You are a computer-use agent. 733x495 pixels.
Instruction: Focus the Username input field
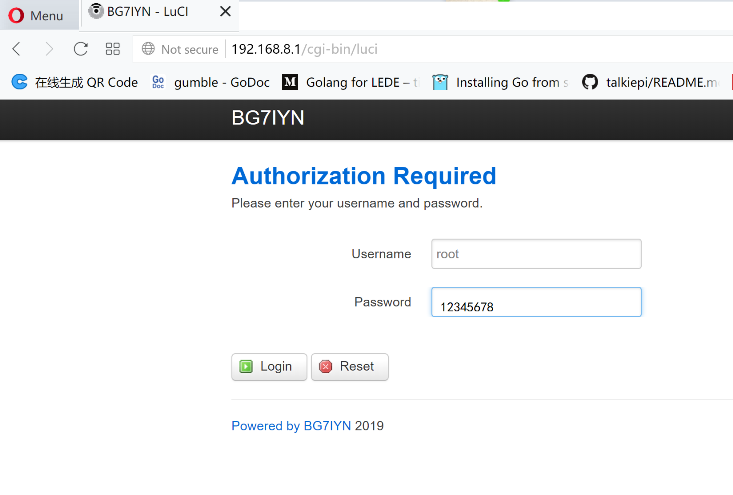[x=536, y=254]
